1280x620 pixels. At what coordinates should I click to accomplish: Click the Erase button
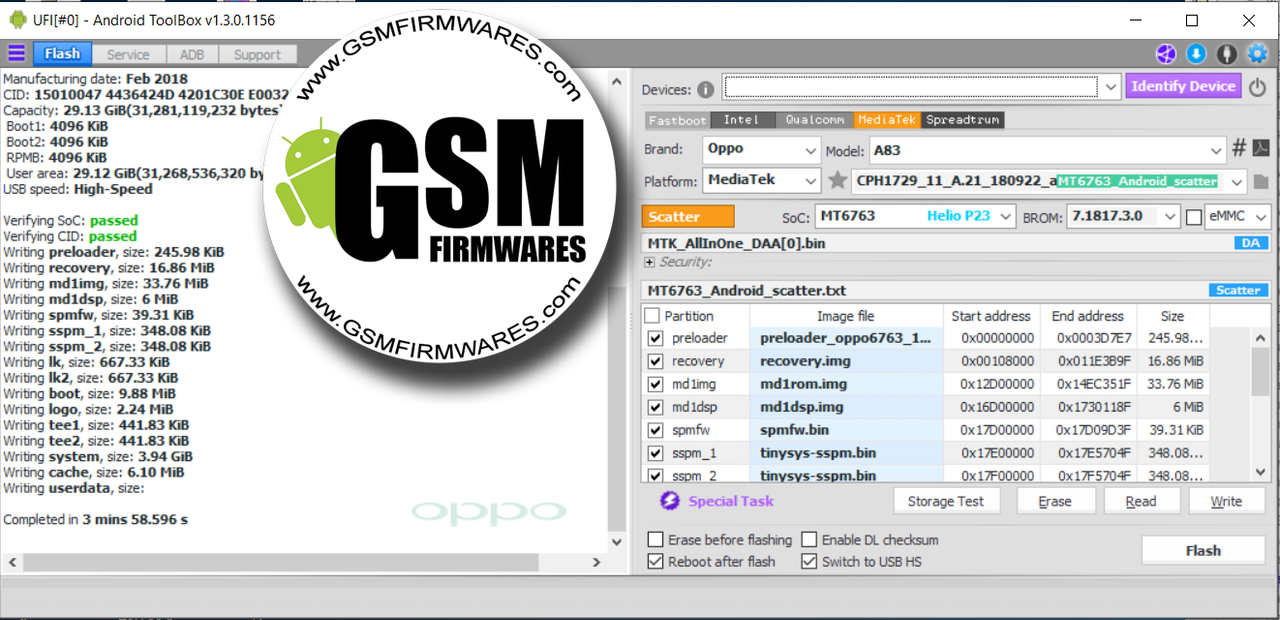pyautogui.click(x=1054, y=502)
